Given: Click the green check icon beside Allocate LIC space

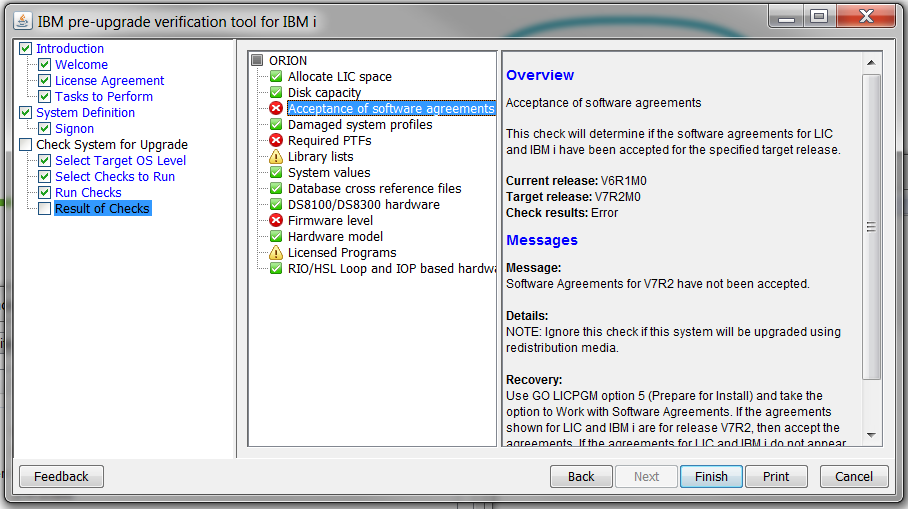Looking at the screenshot, I should 276,76.
